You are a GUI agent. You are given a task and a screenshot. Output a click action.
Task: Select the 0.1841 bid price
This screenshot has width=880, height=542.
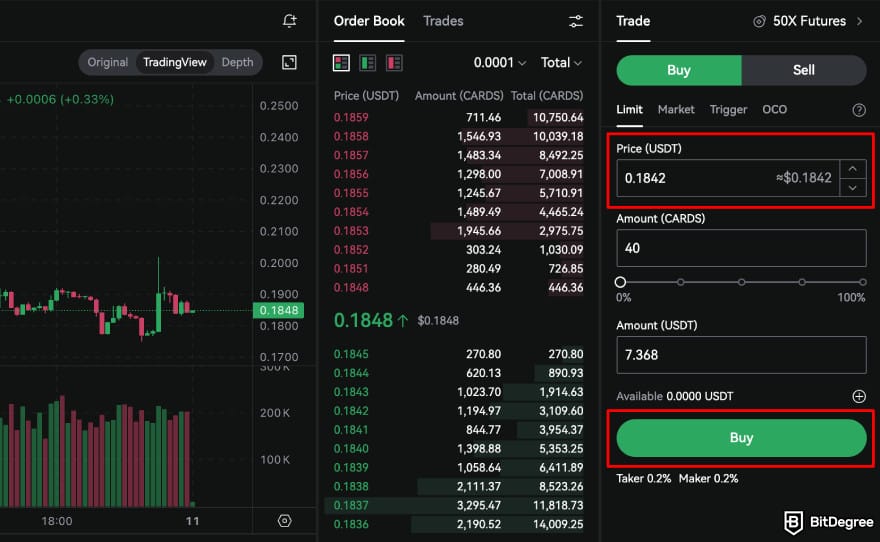351,430
